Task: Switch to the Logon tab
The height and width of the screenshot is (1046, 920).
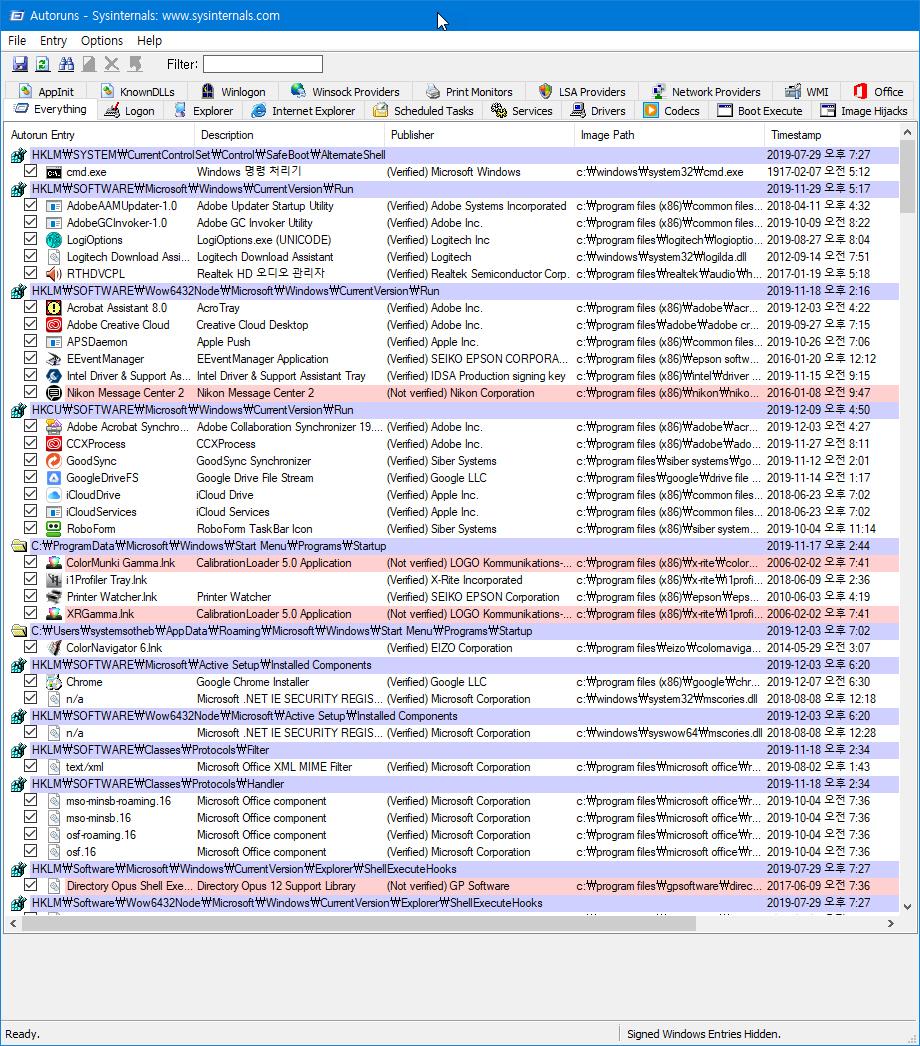Action: coord(131,111)
